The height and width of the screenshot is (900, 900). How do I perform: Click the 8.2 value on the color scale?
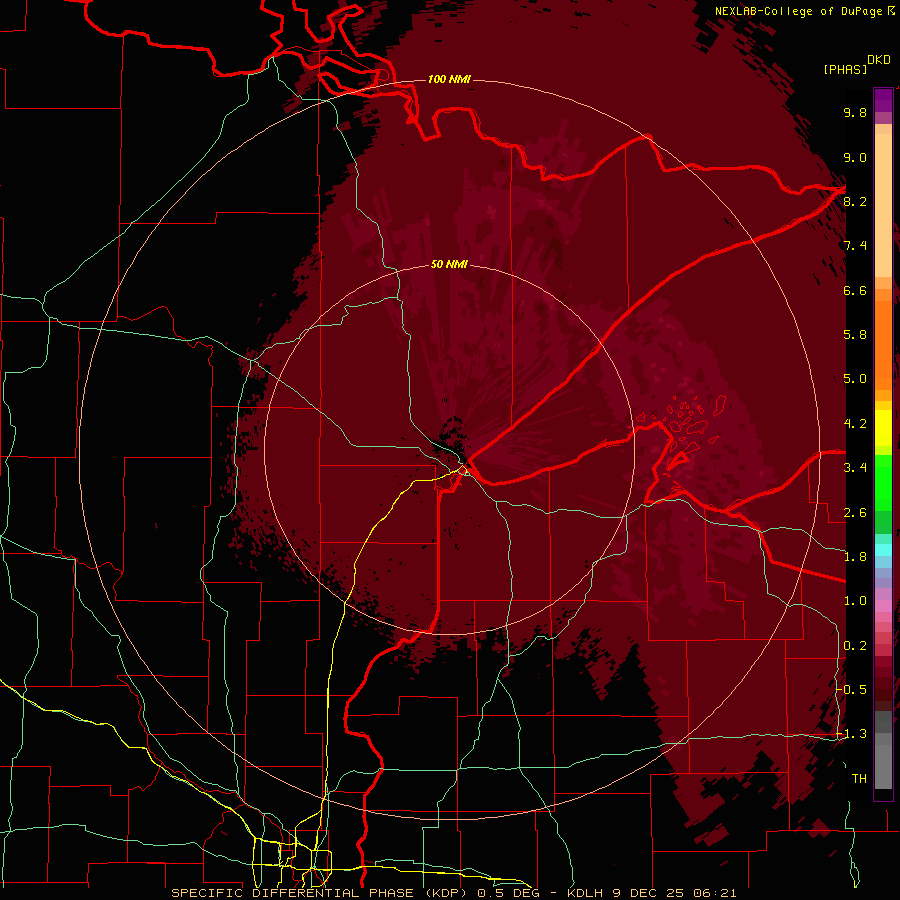pyautogui.click(x=855, y=201)
